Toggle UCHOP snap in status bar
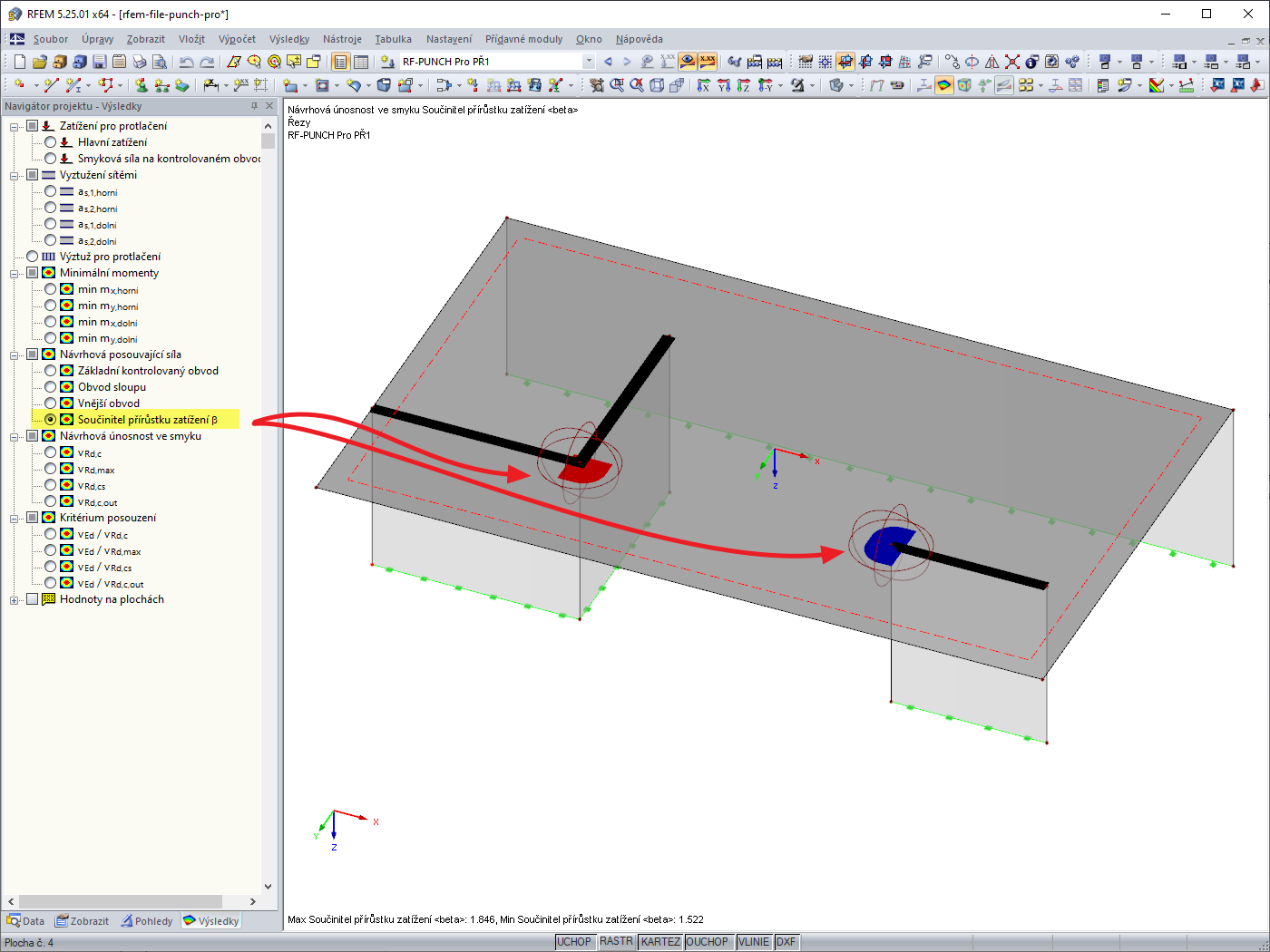The height and width of the screenshot is (952, 1270). [x=574, y=942]
